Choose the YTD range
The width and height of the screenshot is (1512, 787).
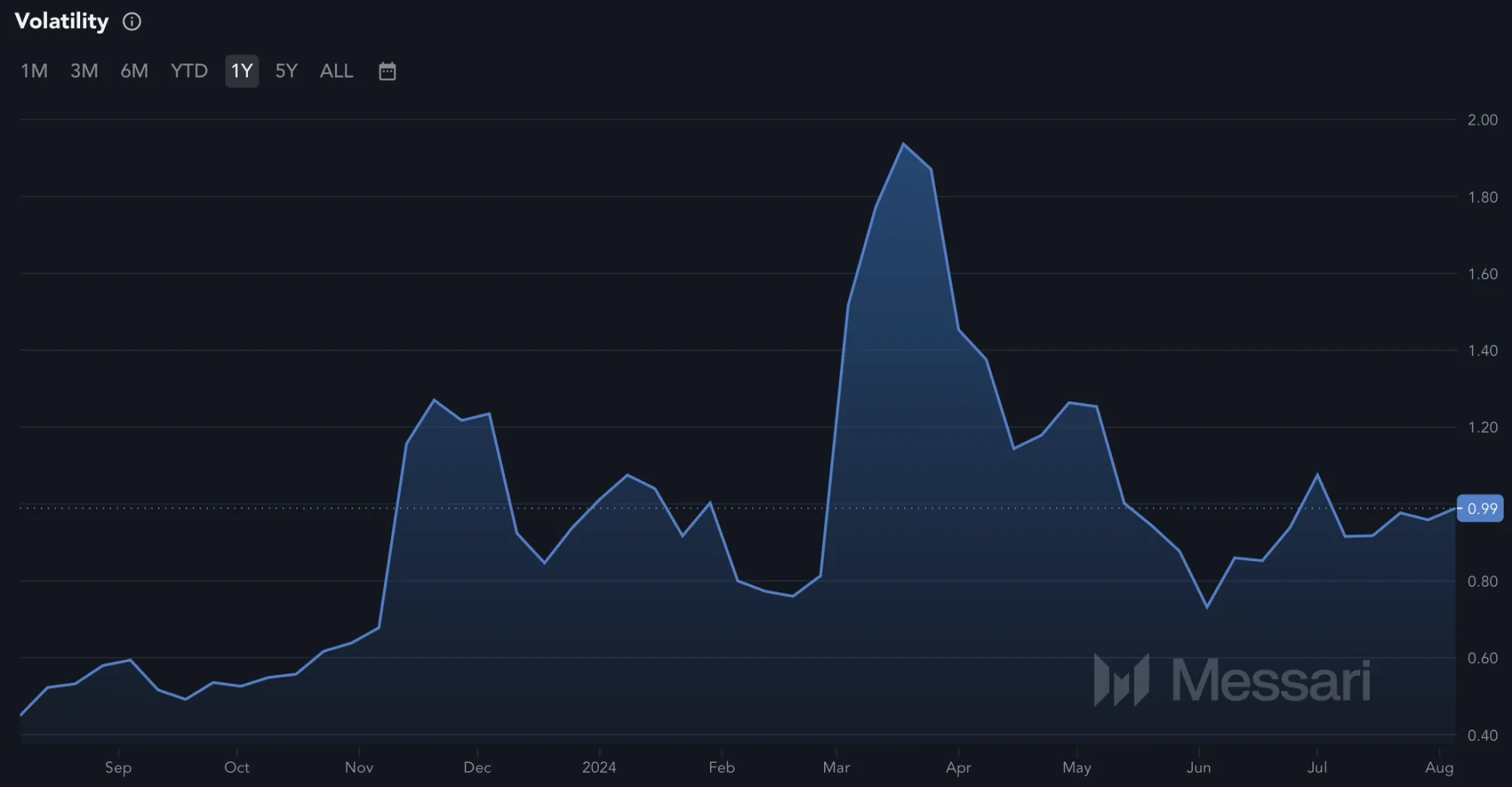pos(189,71)
